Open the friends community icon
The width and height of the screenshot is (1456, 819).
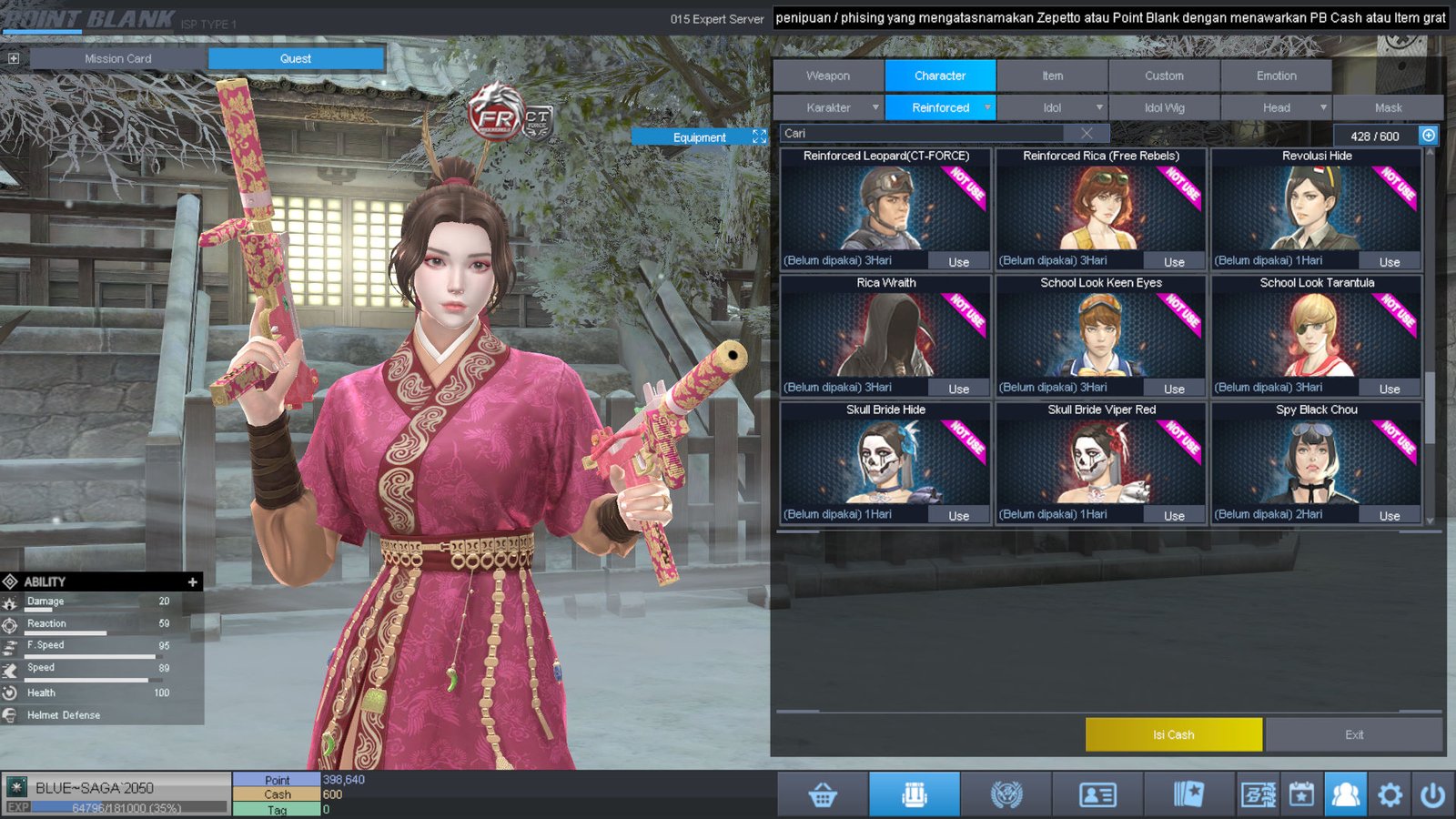pos(1345,795)
